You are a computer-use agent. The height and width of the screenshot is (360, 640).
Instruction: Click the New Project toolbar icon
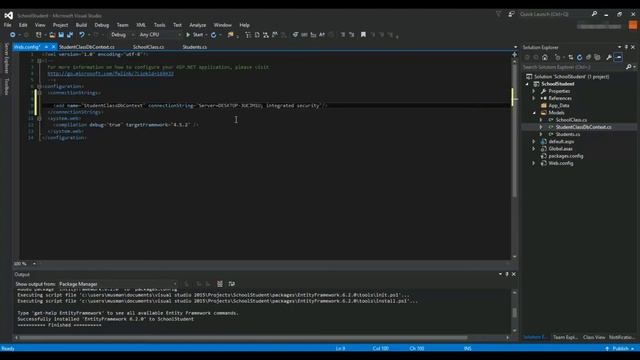(x=38, y=35)
